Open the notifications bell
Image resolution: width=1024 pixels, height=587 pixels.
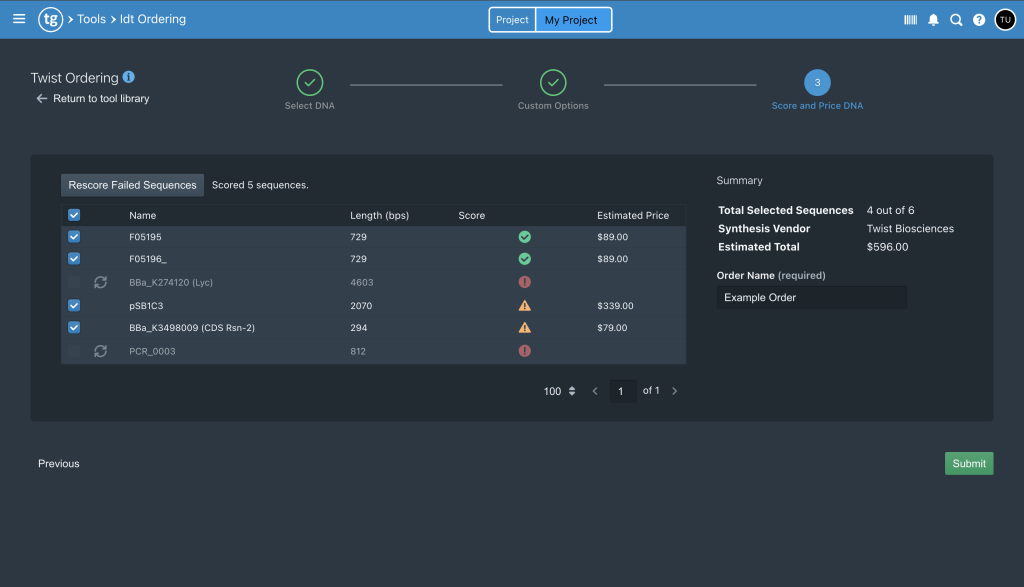coord(933,20)
